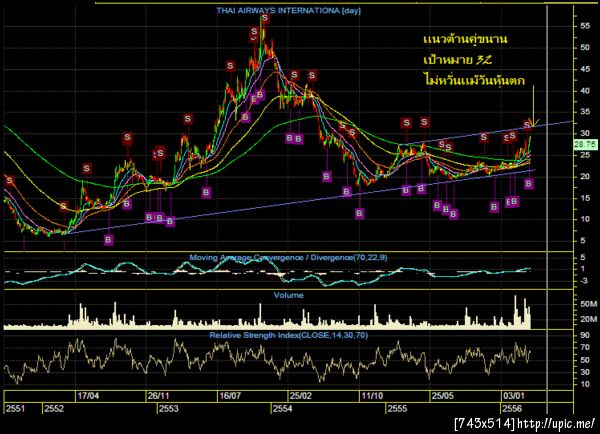This screenshot has width=600, height=434.
Task: Jump to year 2553 on timeline
Action: click(x=169, y=408)
